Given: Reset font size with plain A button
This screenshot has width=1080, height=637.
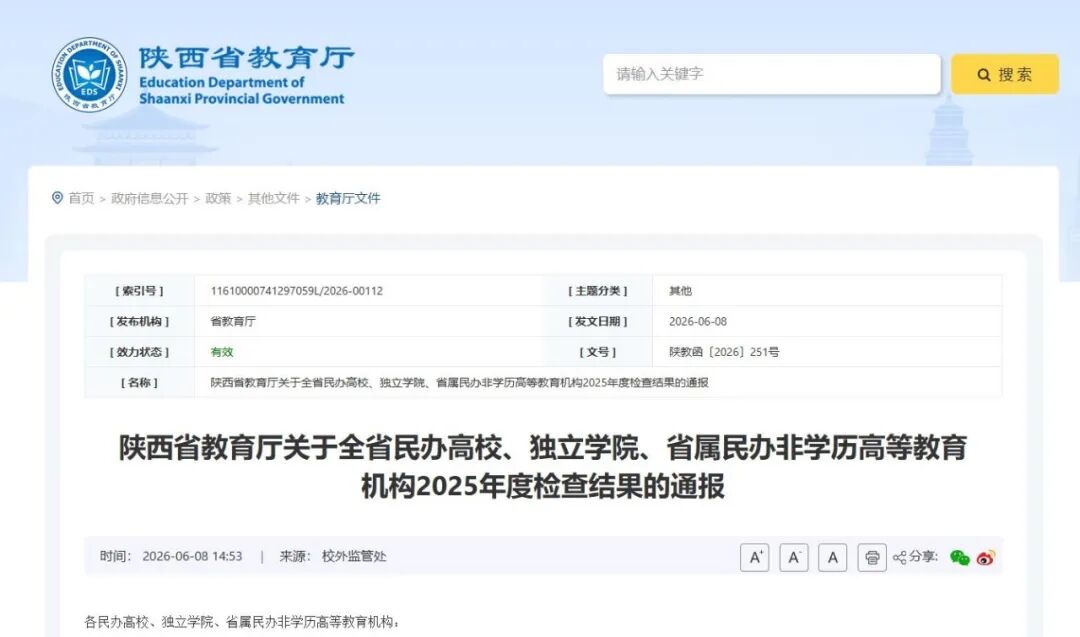Looking at the screenshot, I should coord(832,557).
